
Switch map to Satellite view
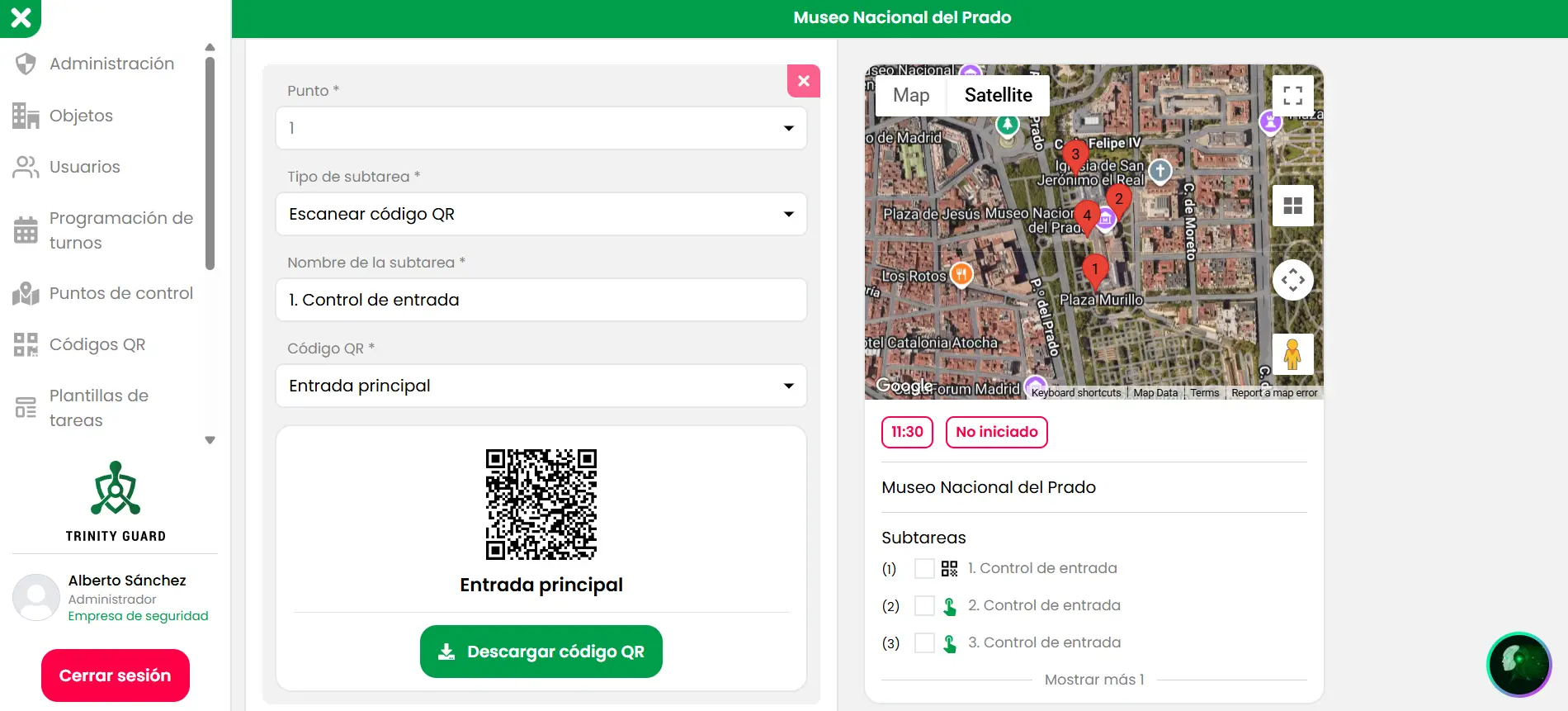(x=998, y=96)
